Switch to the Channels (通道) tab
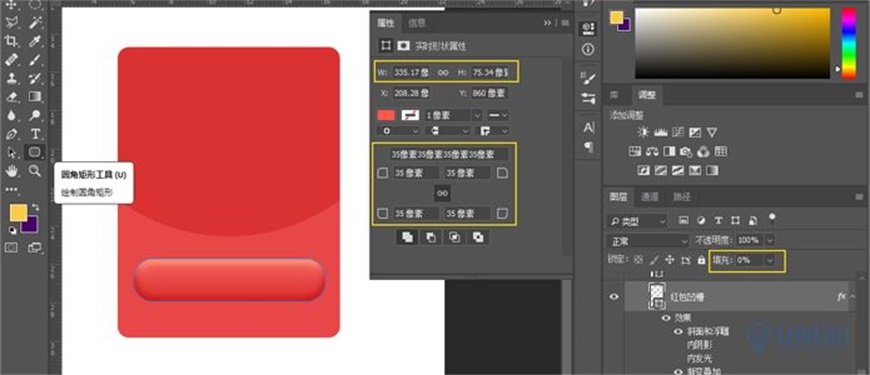The image size is (870, 375). [649, 196]
